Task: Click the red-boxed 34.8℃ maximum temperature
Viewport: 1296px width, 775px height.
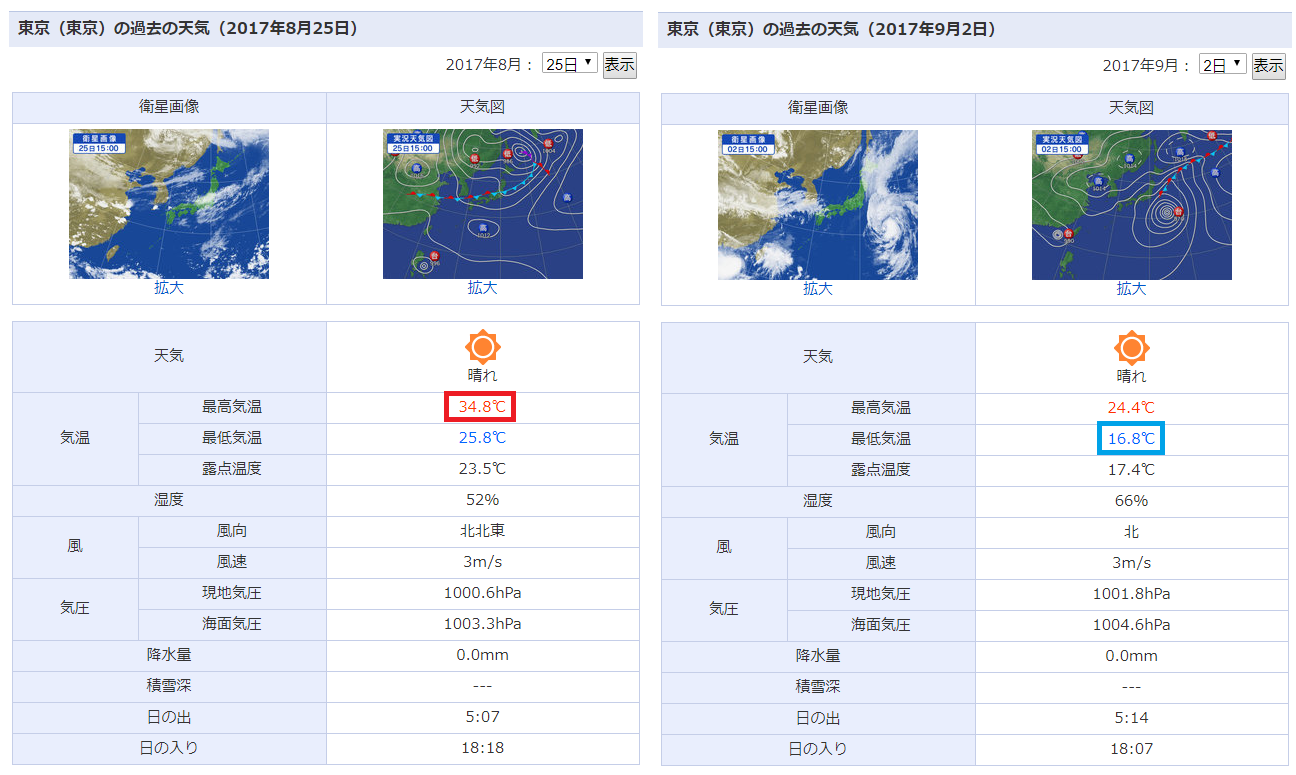Action: click(x=482, y=407)
